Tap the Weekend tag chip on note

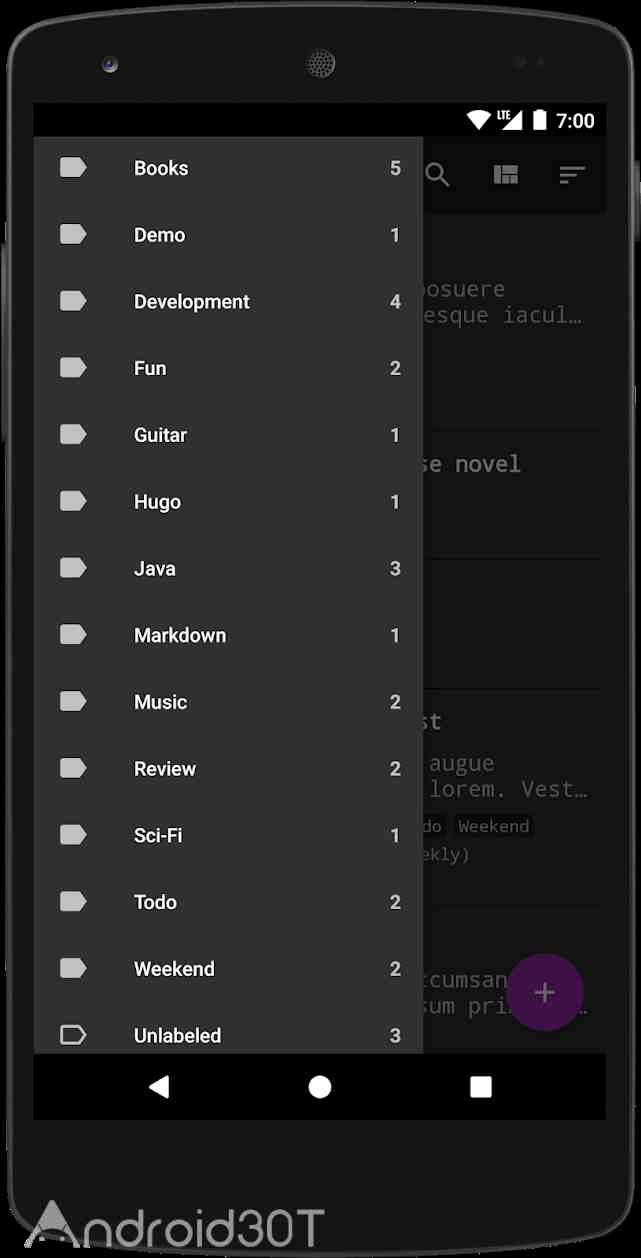pos(494,826)
